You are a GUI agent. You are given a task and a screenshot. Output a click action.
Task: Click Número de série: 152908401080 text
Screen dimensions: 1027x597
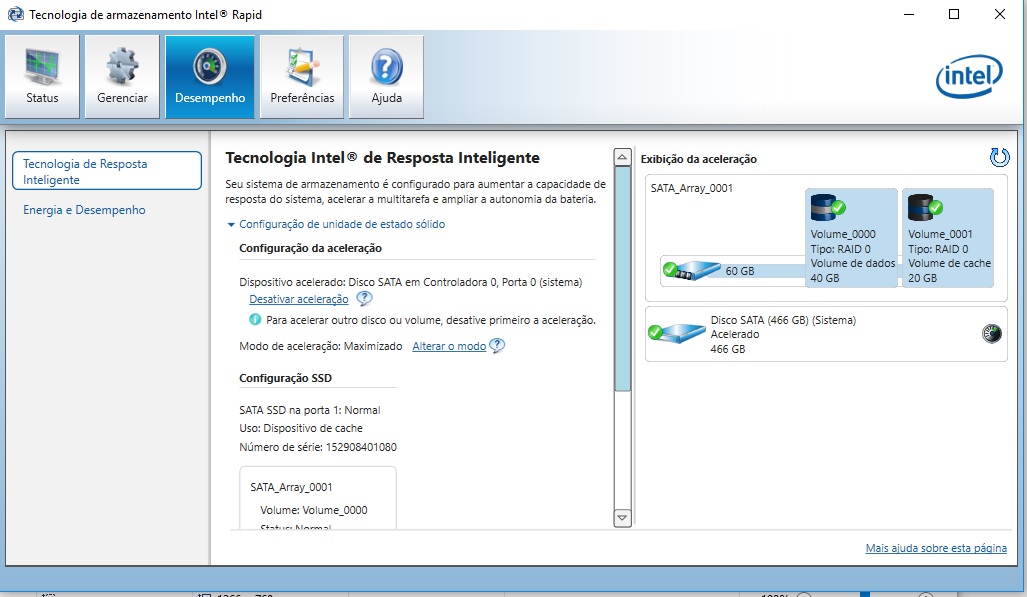318,448
